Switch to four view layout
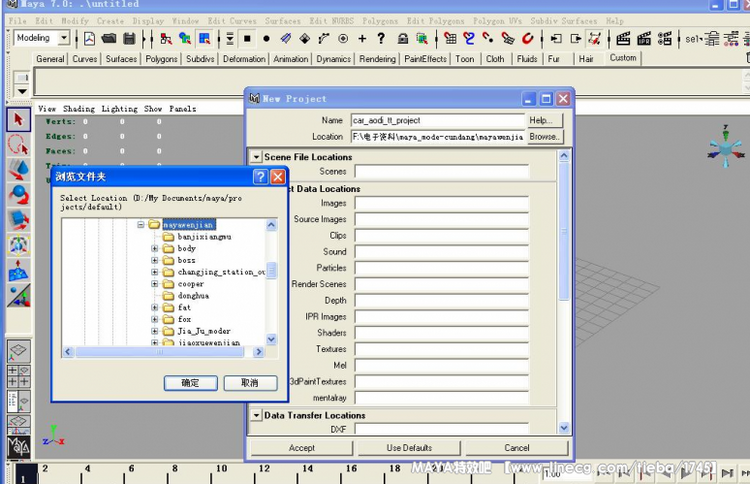Image resolution: width=750 pixels, height=484 pixels. pos(19,376)
